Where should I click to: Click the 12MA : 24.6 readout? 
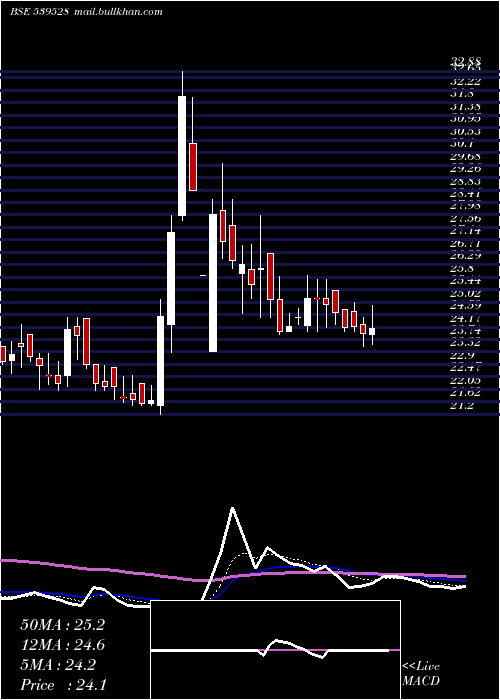(x=62, y=645)
